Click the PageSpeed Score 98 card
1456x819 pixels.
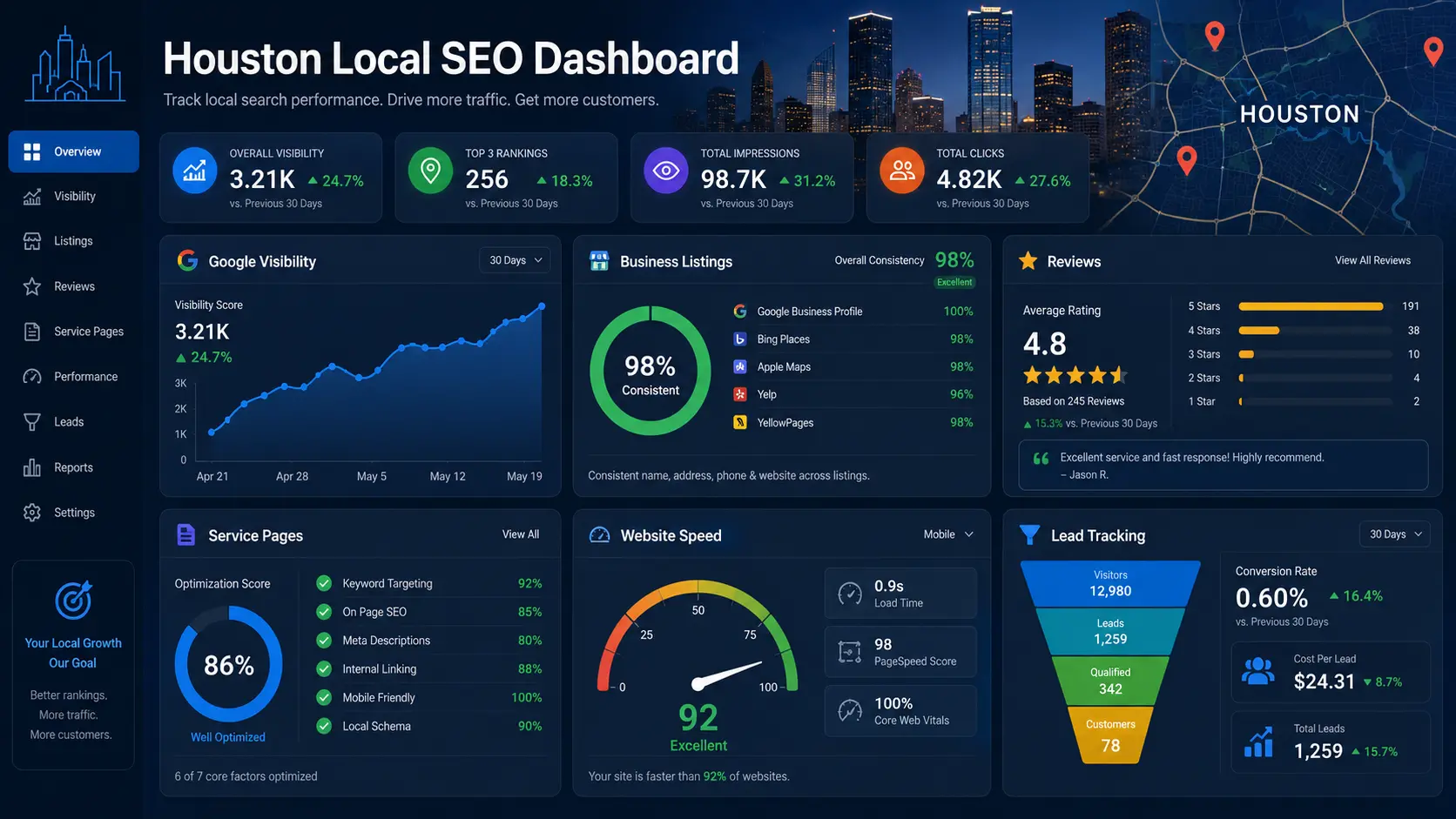(x=900, y=652)
